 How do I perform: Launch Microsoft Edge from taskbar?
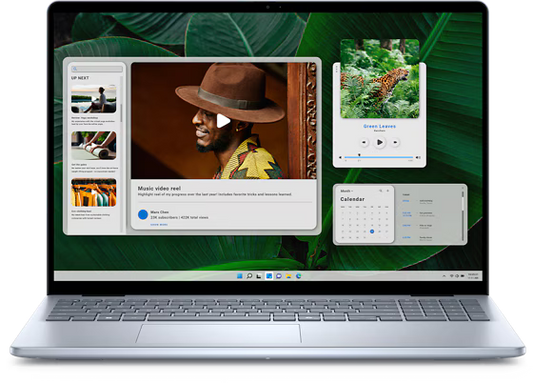pyautogui.click(x=298, y=276)
